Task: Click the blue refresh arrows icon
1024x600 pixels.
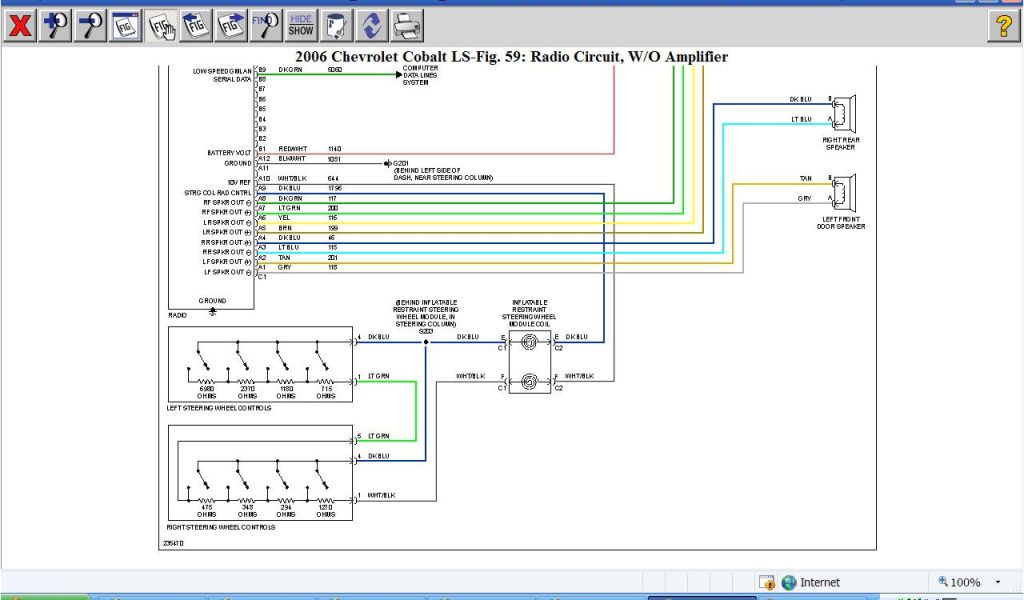Action: click(x=372, y=25)
